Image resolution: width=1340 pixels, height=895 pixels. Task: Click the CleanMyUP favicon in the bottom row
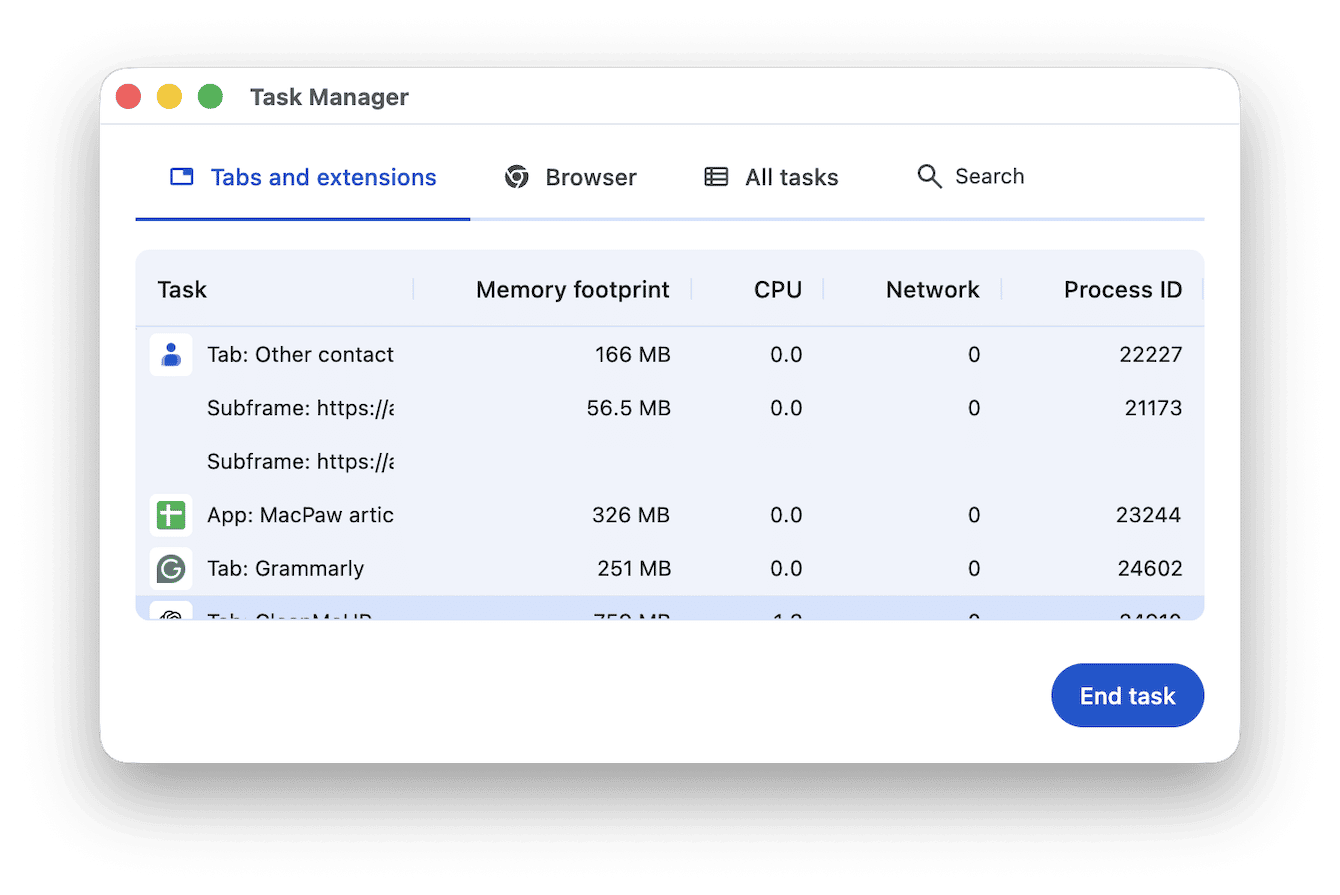pyautogui.click(x=171, y=614)
